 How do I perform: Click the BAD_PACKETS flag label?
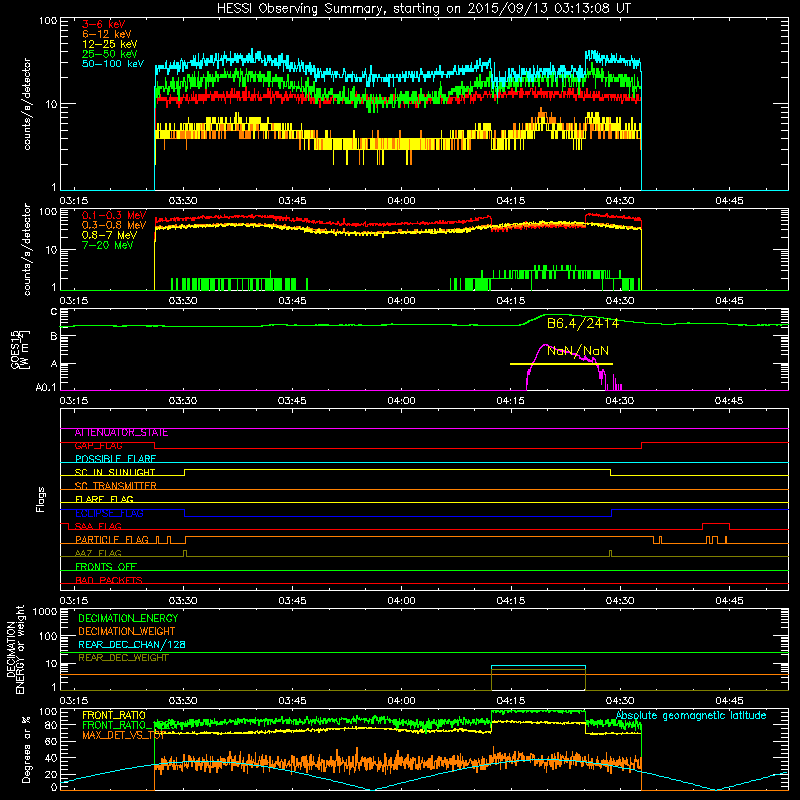pyautogui.click(x=109, y=581)
